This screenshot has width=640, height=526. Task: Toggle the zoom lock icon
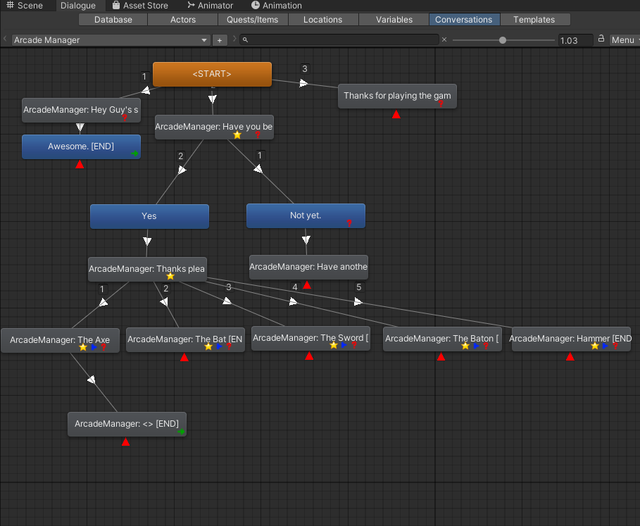pos(601,39)
